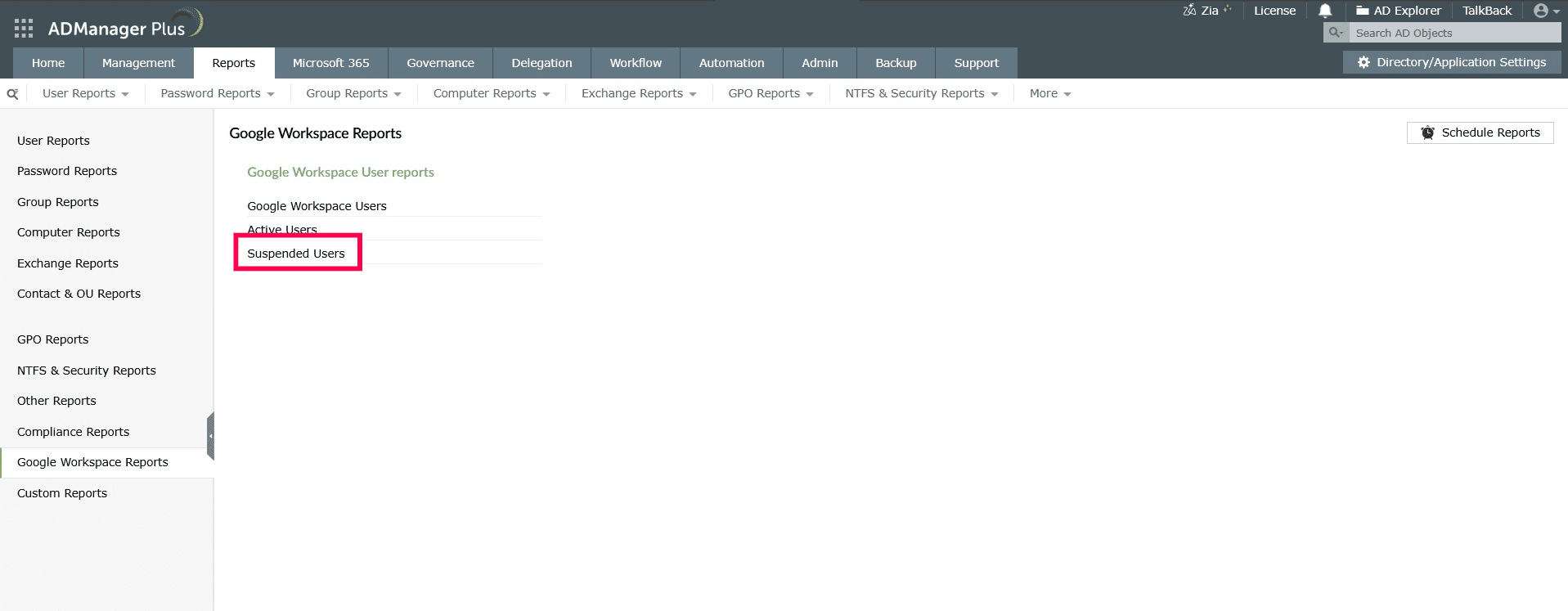Select User Reports in the sidebar
This screenshot has width=1568, height=611.
pyautogui.click(x=53, y=141)
